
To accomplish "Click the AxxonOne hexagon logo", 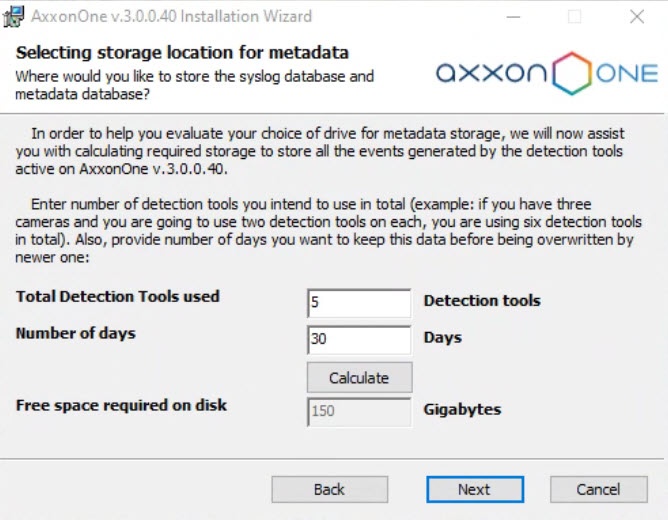I will [572, 74].
